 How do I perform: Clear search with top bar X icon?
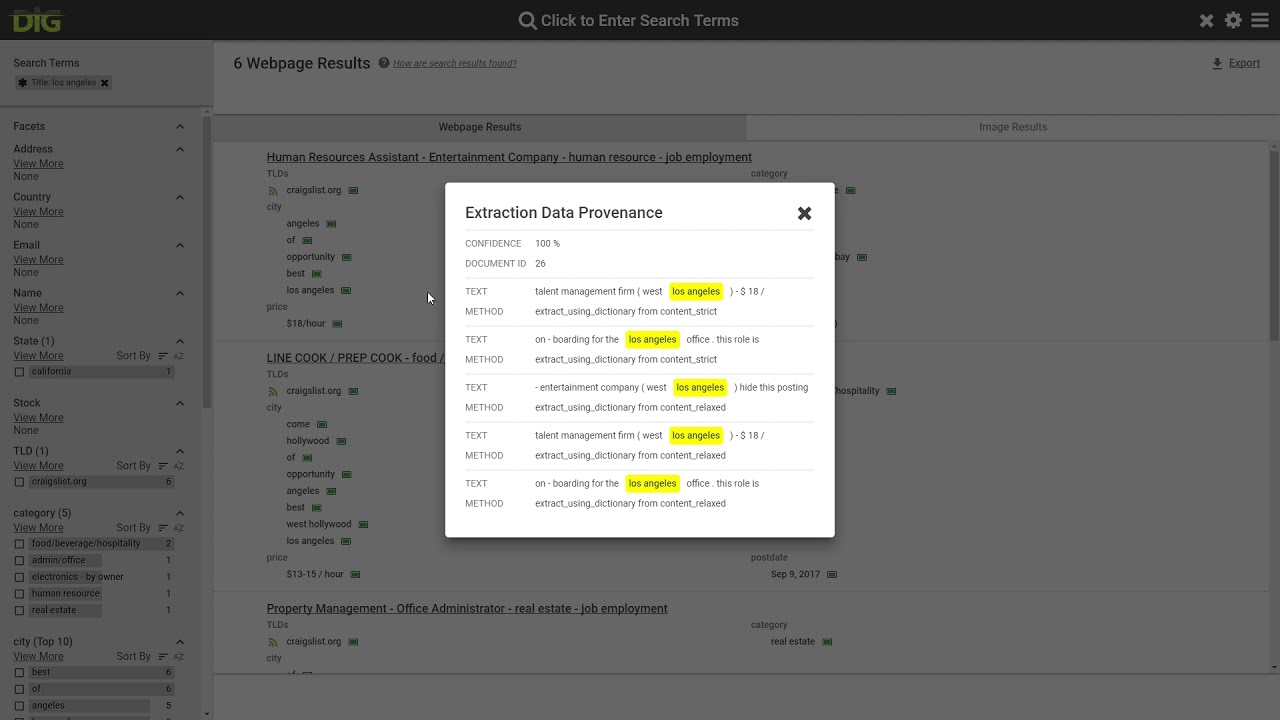(1206, 20)
